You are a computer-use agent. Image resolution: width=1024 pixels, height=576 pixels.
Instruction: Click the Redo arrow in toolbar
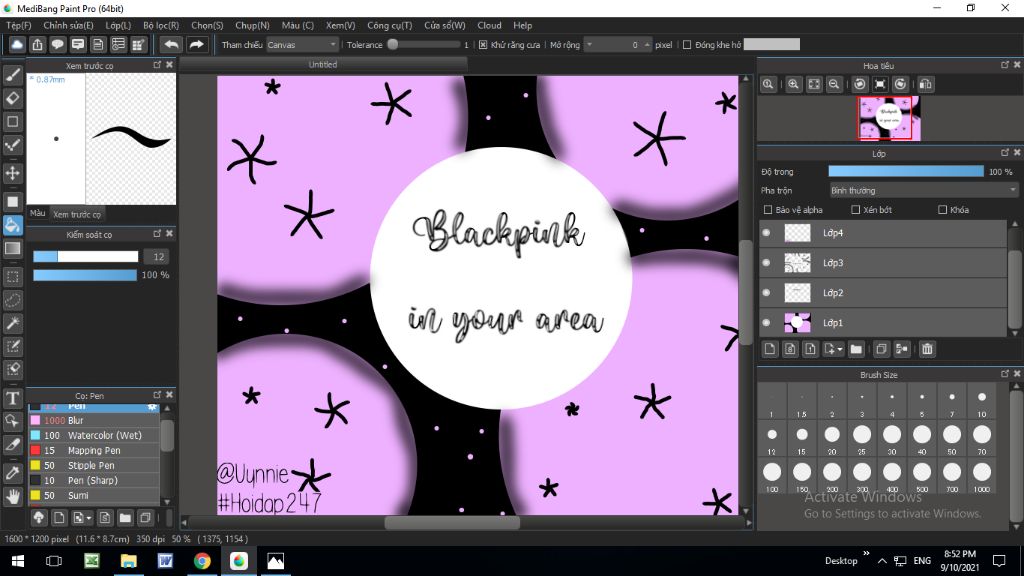coord(196,44)
